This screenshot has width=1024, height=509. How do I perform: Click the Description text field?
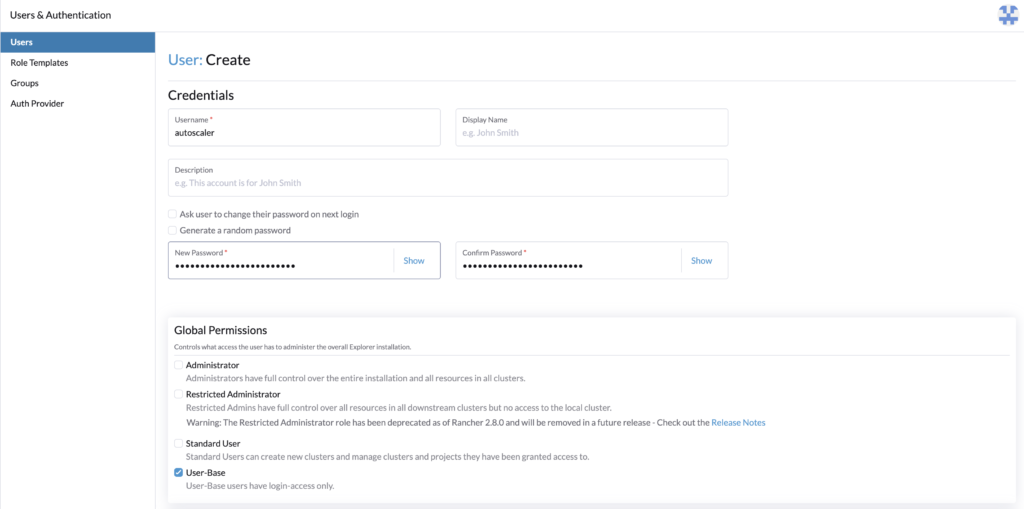(448, 178)
